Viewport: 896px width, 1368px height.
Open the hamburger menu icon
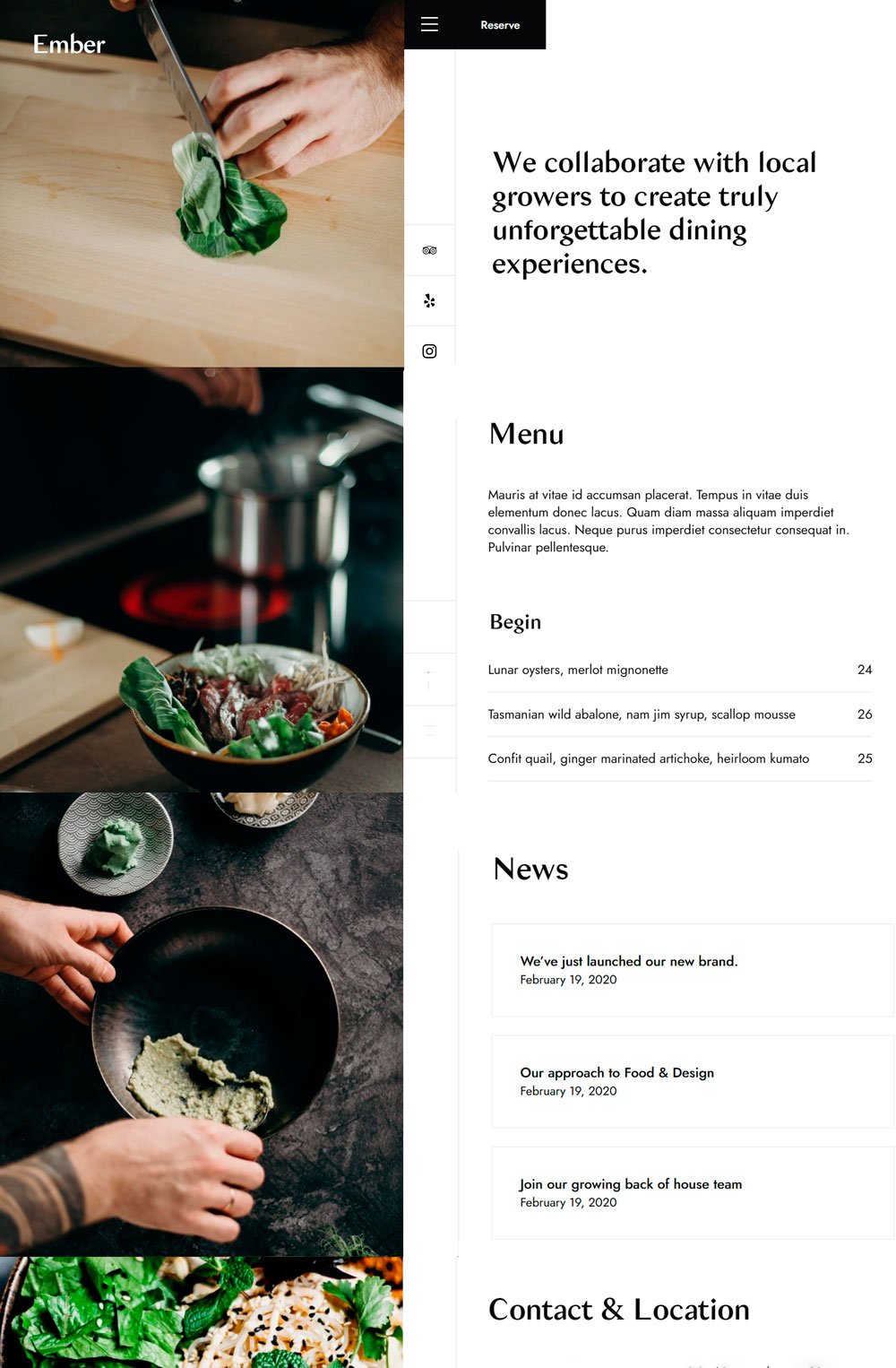(x=429, y=25)
